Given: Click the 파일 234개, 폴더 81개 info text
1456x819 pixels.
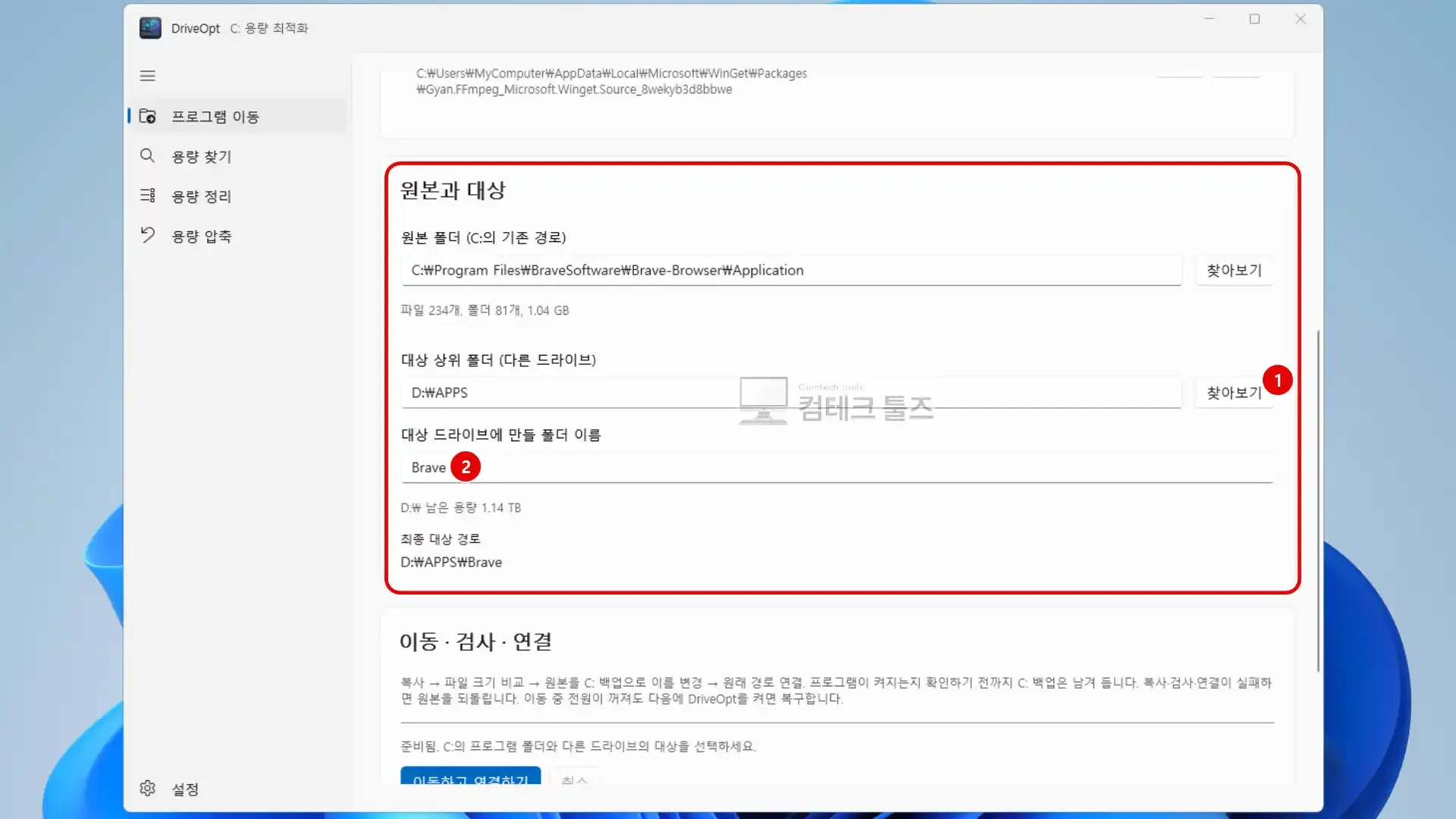Looking at the screenshot, I should coord(485,310).
